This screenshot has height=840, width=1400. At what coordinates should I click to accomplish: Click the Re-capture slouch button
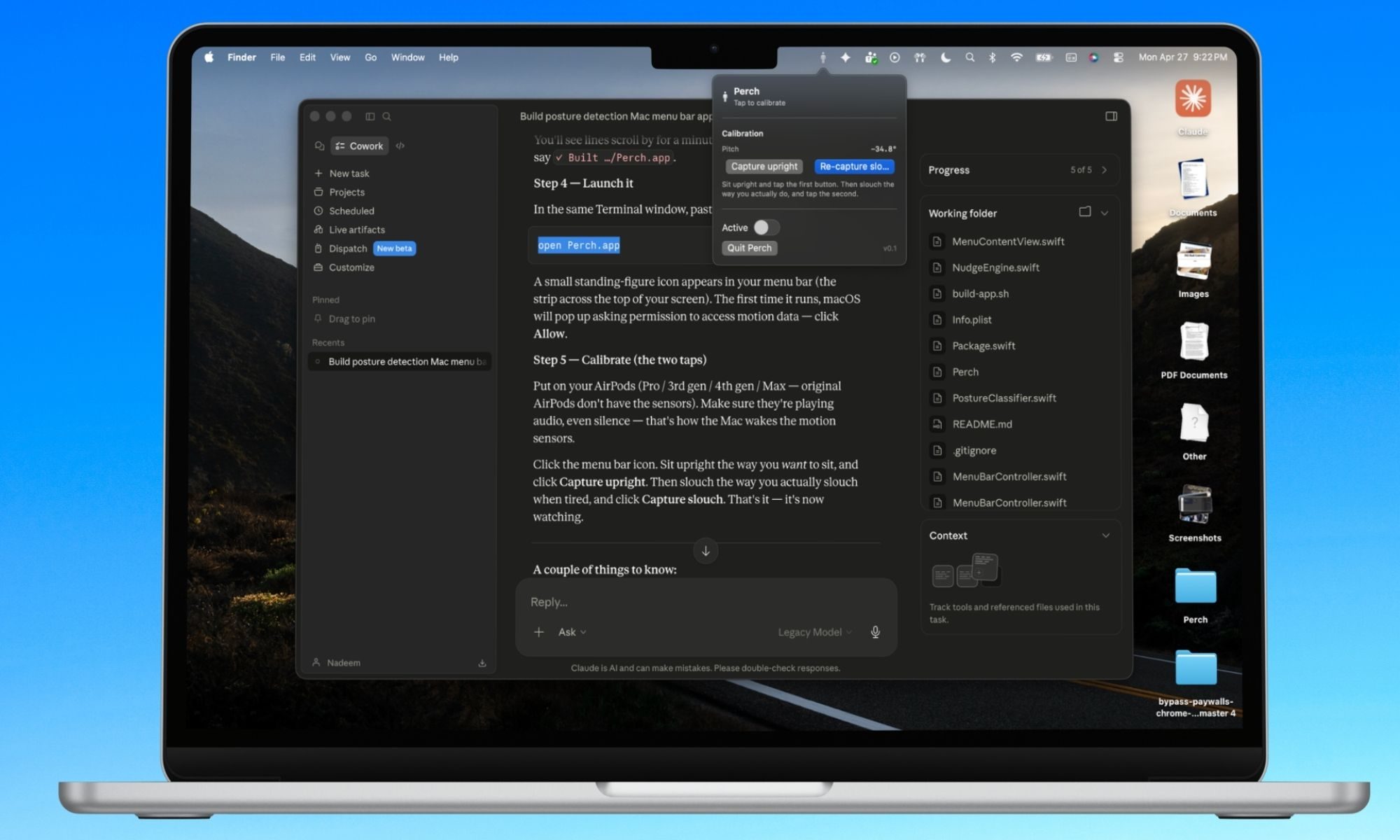[x=854, y=167]
